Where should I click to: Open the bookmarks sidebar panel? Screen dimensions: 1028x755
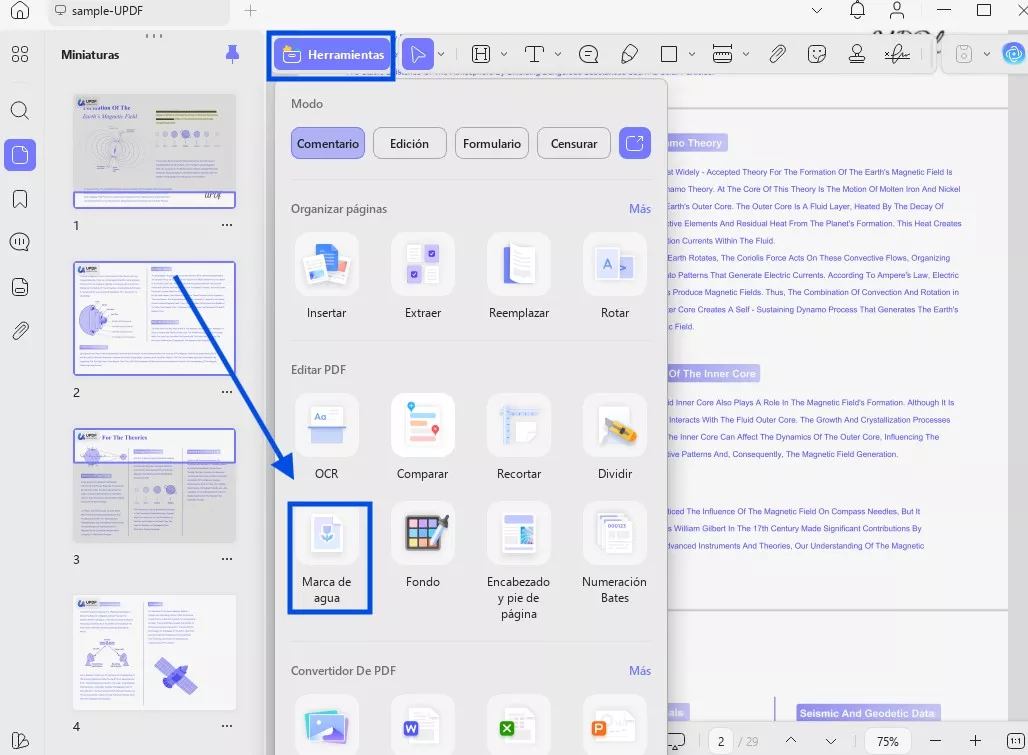click(20, 199)
